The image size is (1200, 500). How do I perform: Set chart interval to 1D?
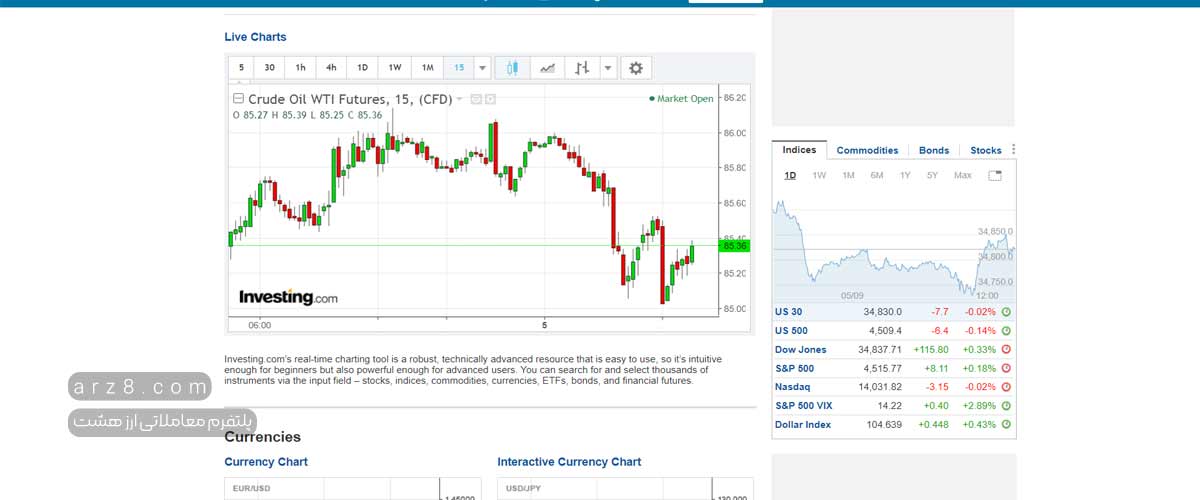point(362,68)
